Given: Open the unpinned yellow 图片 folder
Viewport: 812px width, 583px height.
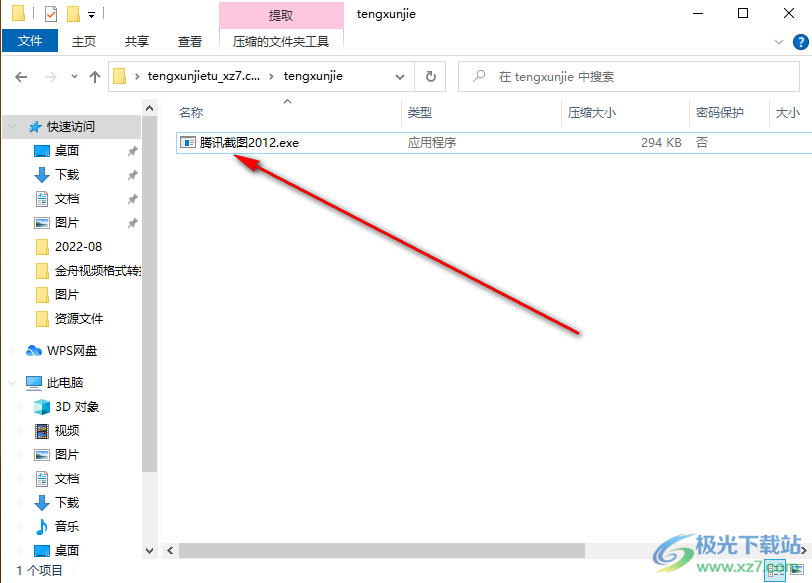Looking at the screenshot, I should pyautogui.click(x=67, y=295).
